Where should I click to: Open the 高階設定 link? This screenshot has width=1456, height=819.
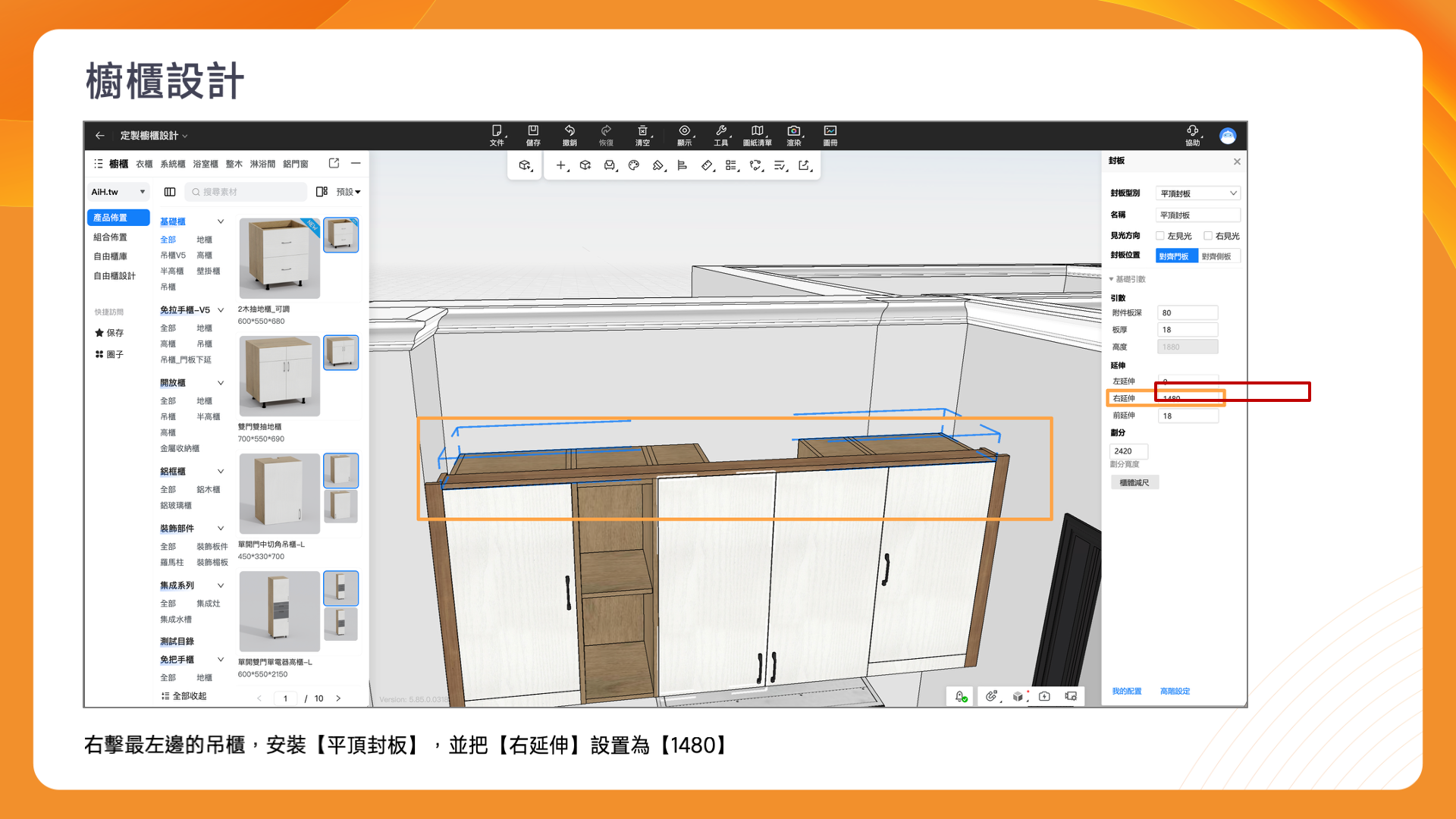point(1175,691)
